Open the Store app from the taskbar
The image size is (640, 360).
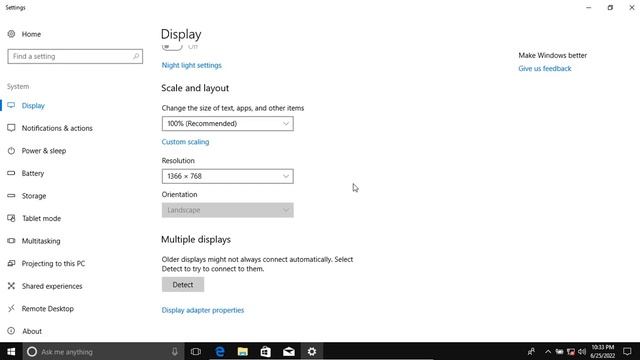tap(266, 351)
